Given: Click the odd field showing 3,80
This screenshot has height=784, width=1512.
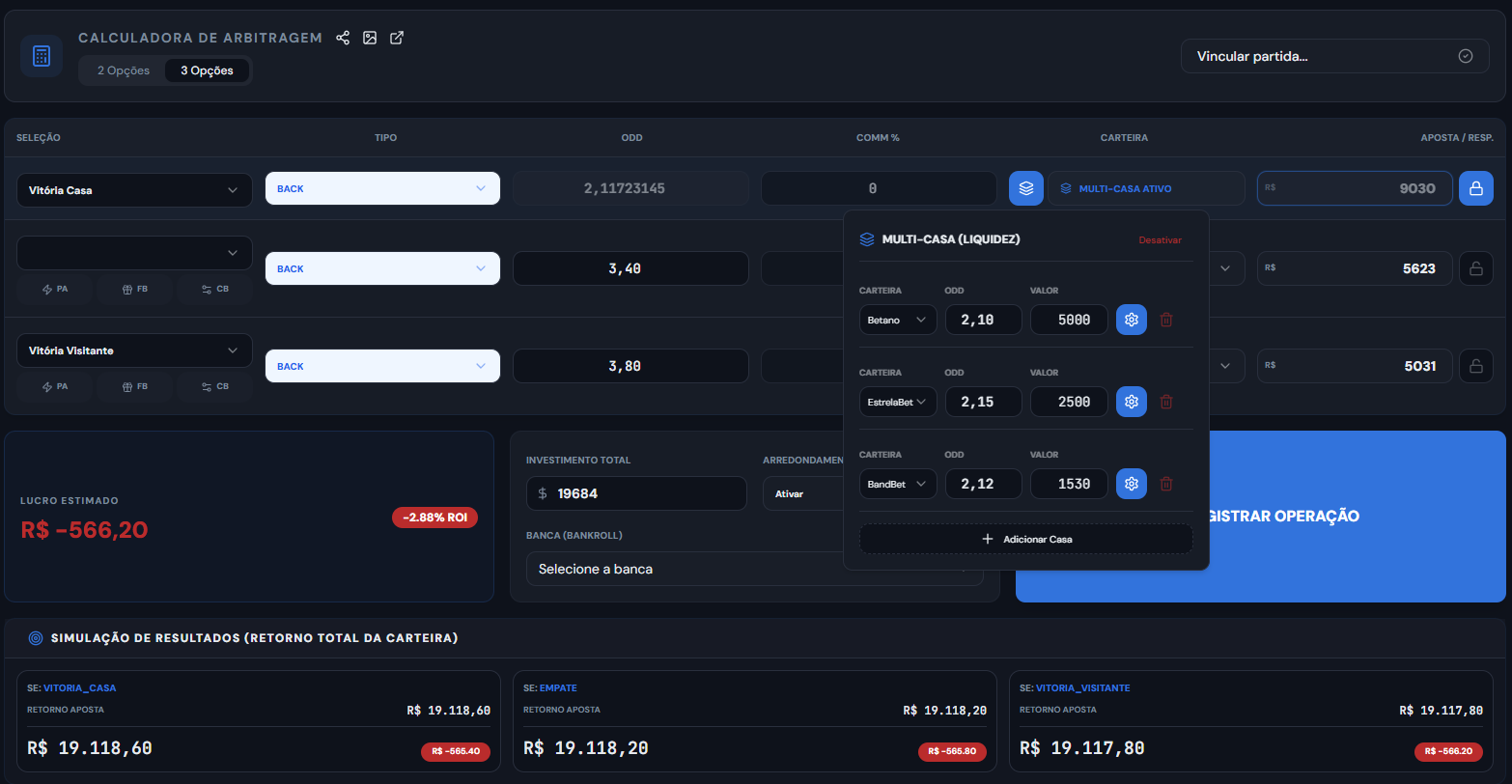Looking at the screenshot, I should click(630, 366).
